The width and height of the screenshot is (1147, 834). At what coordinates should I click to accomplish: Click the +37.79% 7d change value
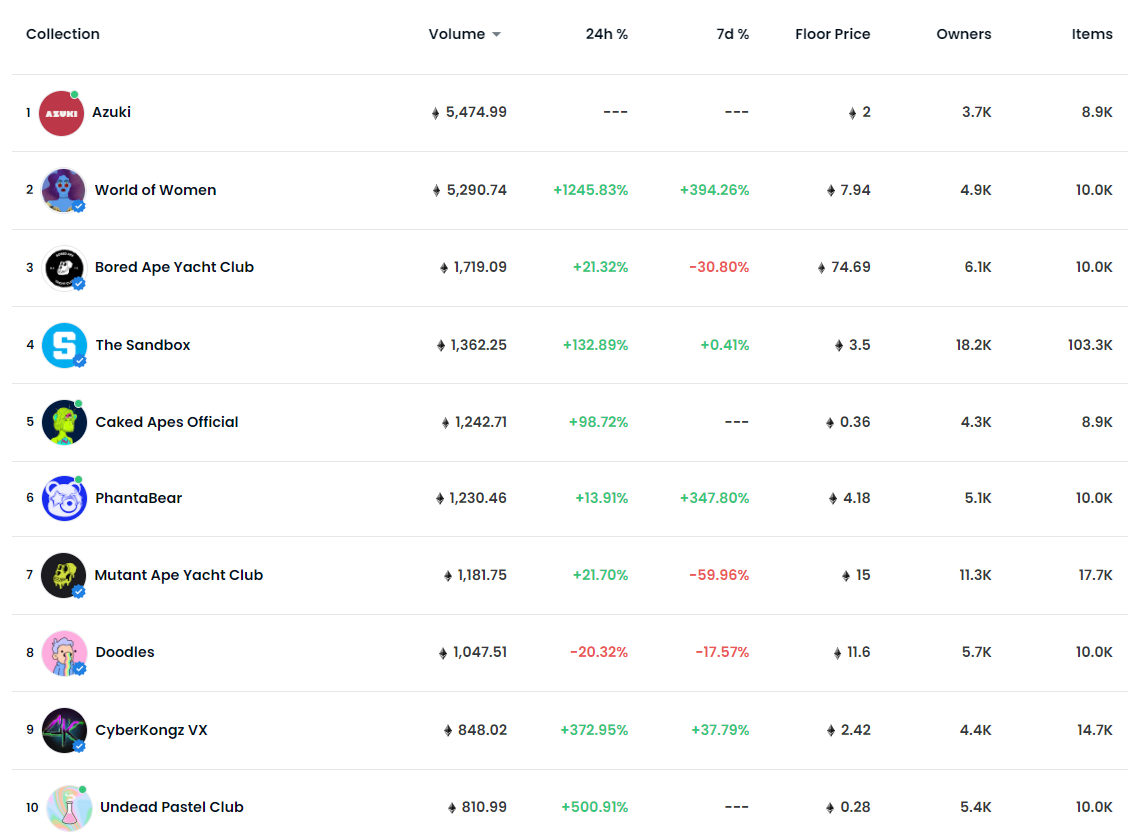[720, 730]
